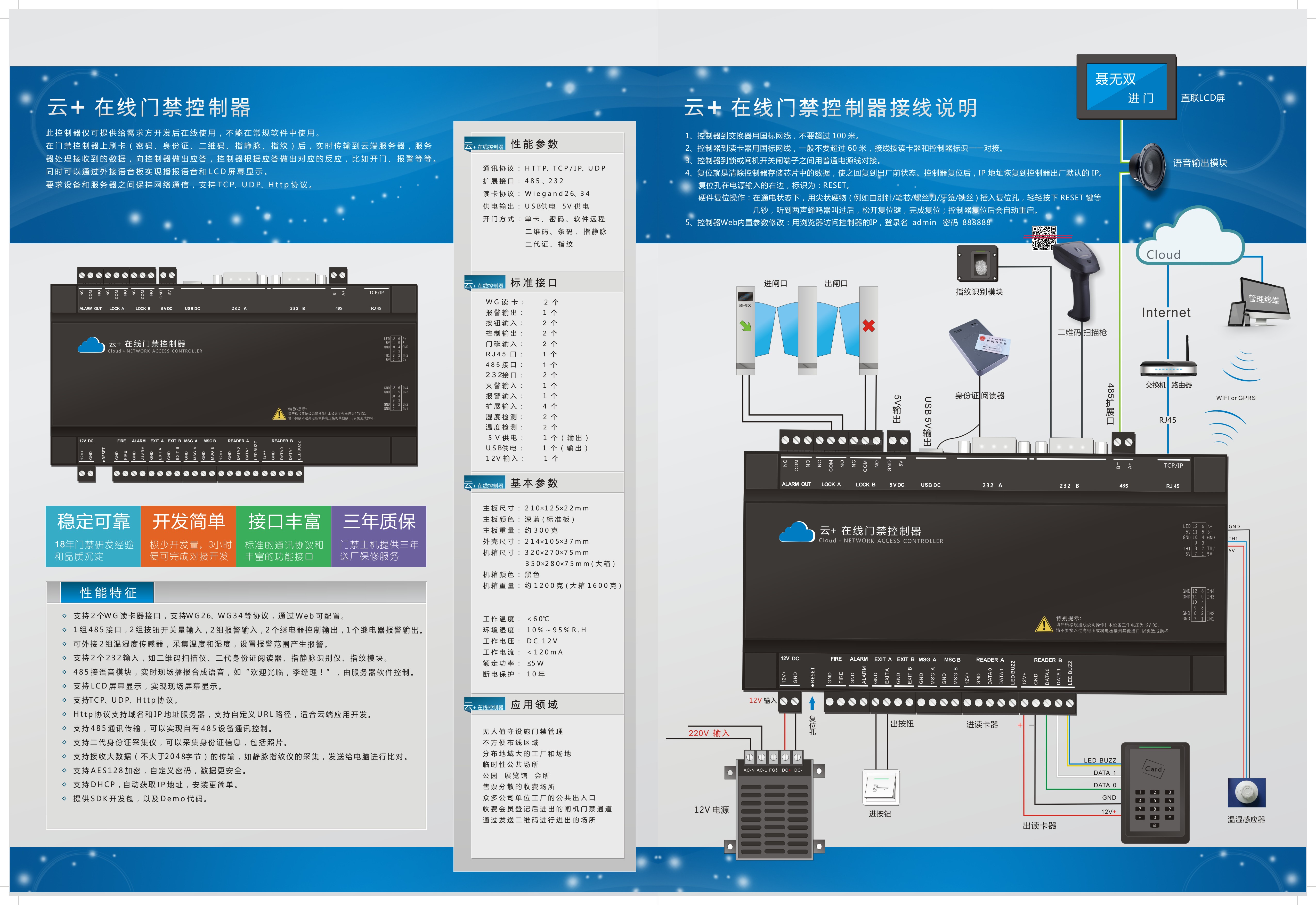Image resolution: width=1316 pixels, height=905 pixels.
Task: Click the blue reset hole arrow
Action: [x=812, y=703]
